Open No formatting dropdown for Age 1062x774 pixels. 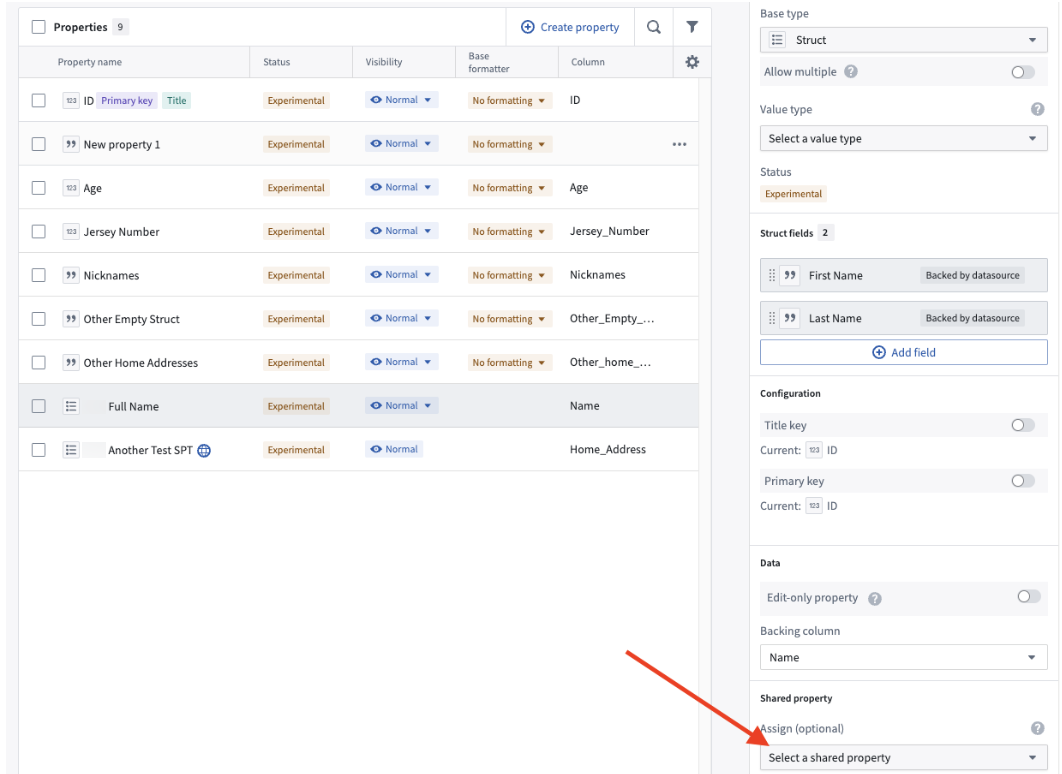click(x=509, y=188)
